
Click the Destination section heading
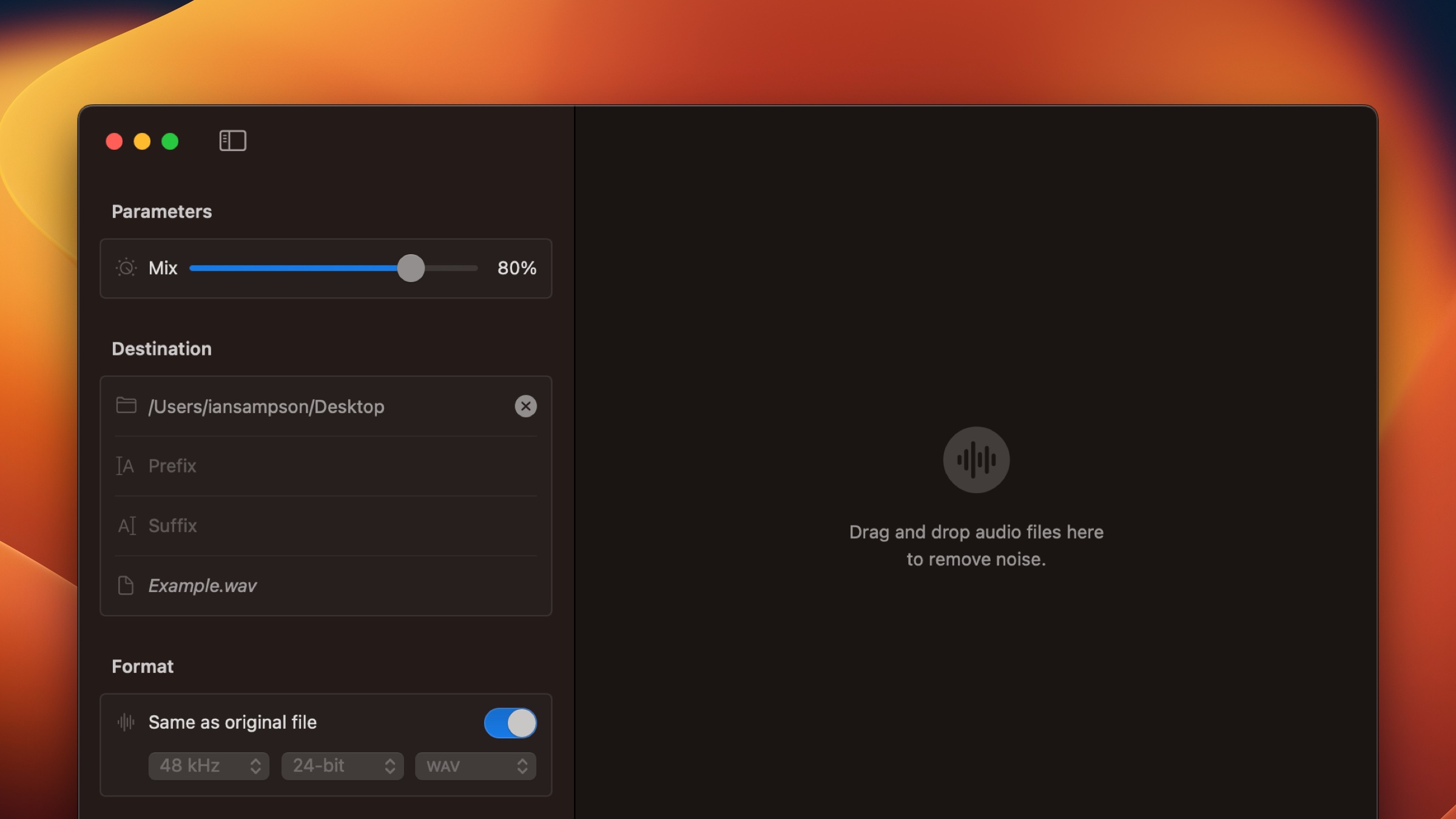tap(162, 349)
